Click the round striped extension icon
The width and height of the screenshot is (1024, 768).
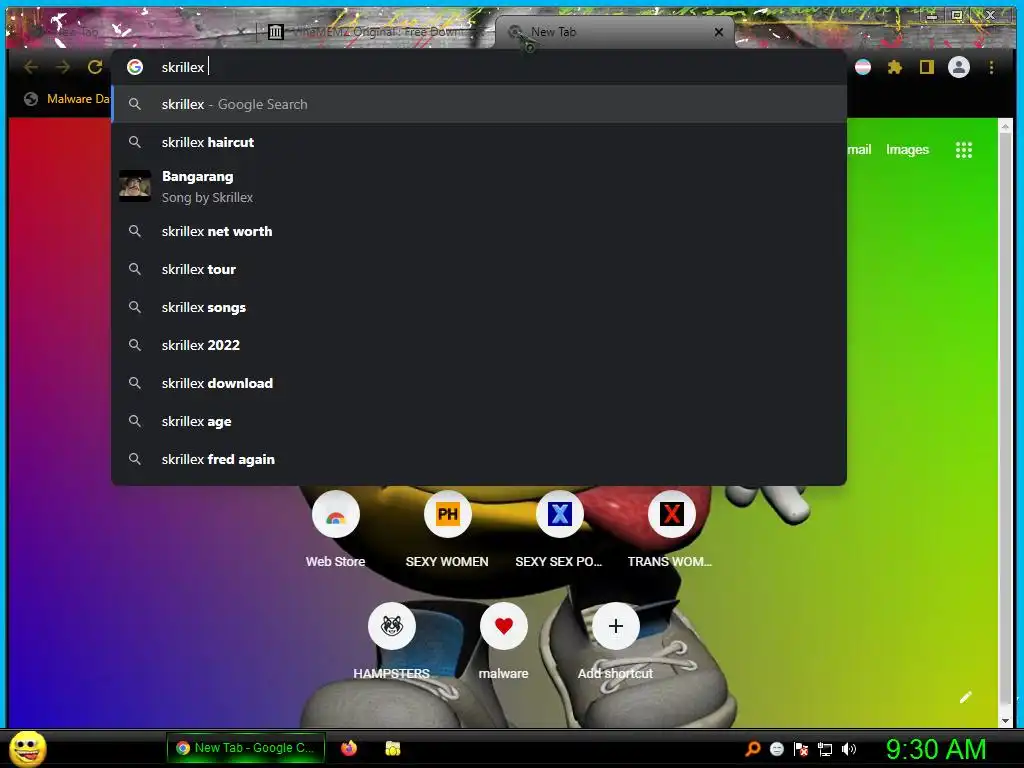[x=863, y=67]
